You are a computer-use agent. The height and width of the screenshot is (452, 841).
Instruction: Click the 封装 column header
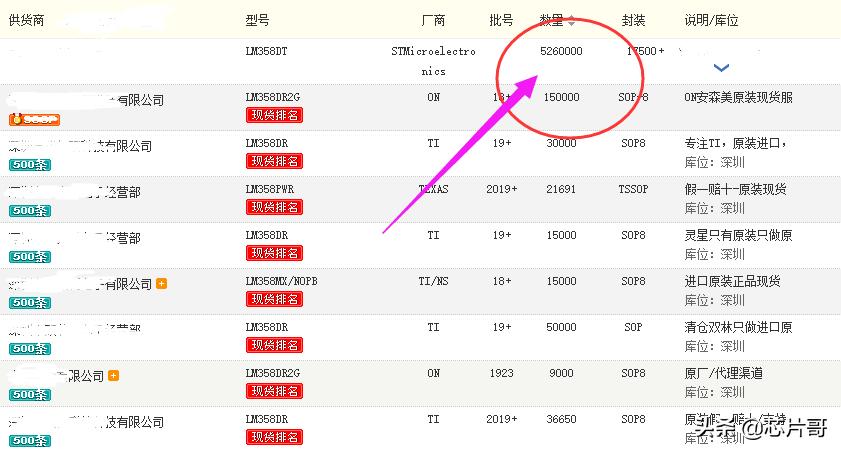[633, 21]
